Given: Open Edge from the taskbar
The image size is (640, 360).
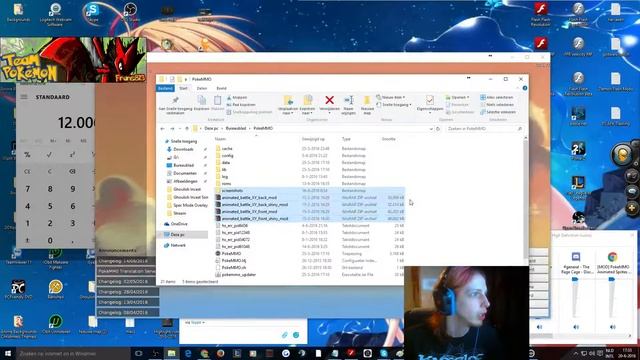Looking at the screenshot, I should (x=188, y=353).
